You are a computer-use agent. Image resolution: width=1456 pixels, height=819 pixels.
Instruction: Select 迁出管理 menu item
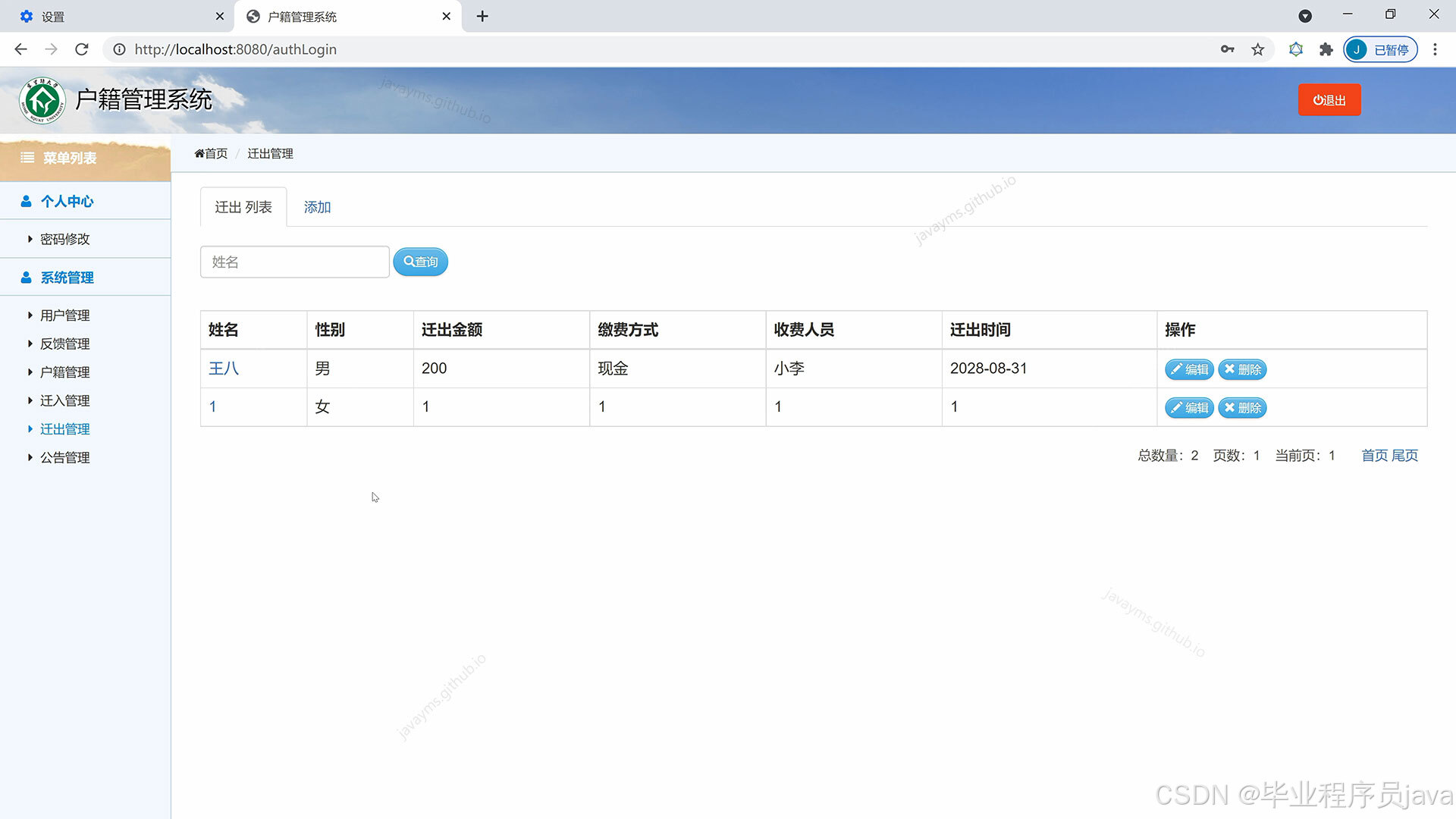coord(64,429)
